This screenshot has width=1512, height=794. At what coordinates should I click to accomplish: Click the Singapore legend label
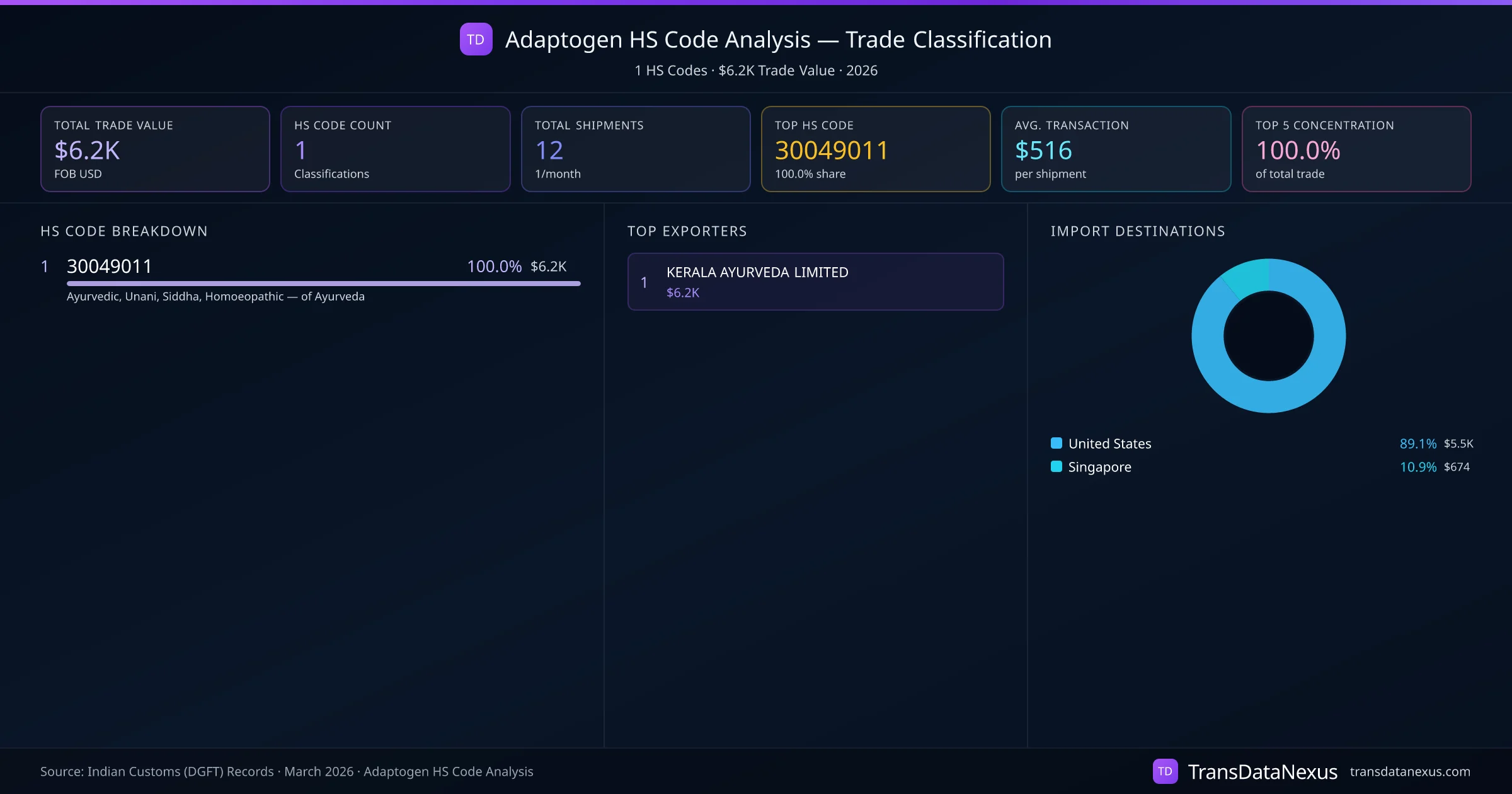coord(1099,467)
